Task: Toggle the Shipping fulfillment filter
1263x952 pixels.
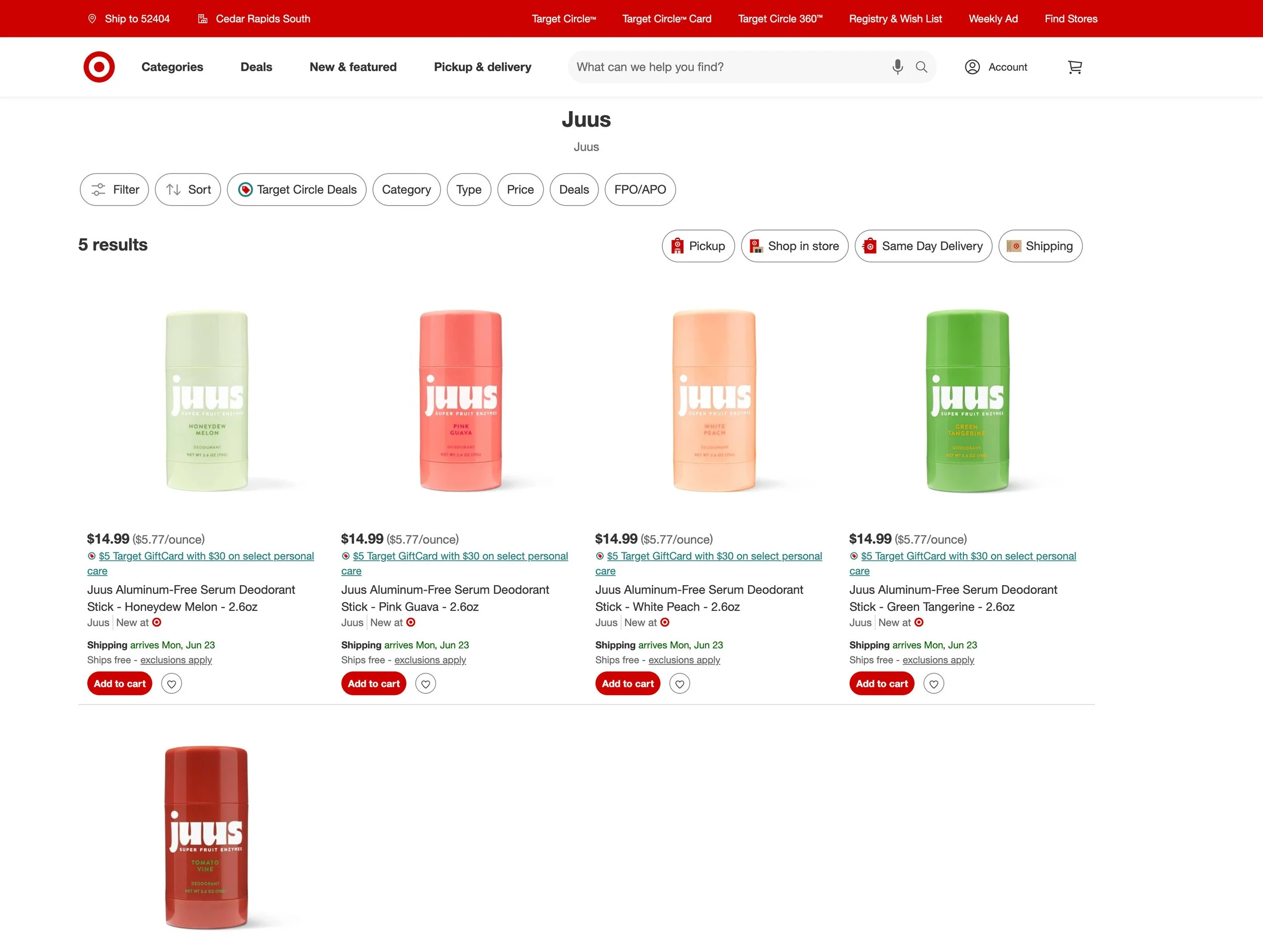Action: (x=1040, y=246)
